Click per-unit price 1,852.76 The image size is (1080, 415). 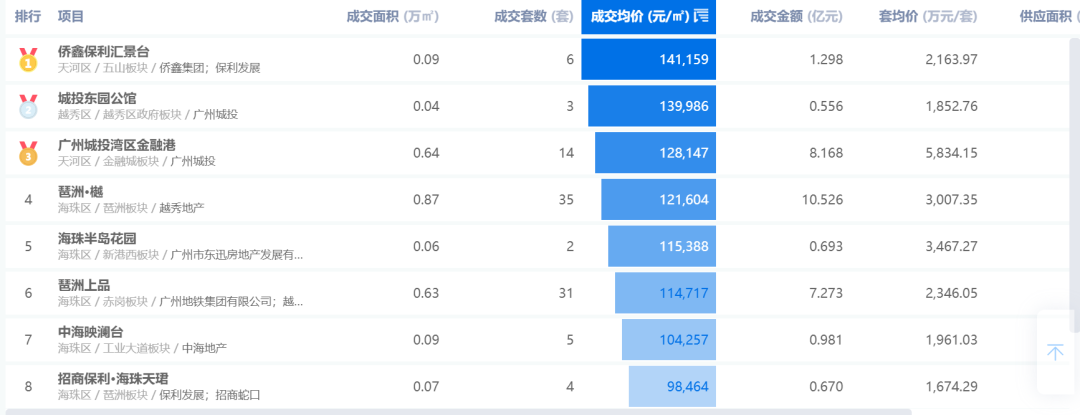pos(952,107)
